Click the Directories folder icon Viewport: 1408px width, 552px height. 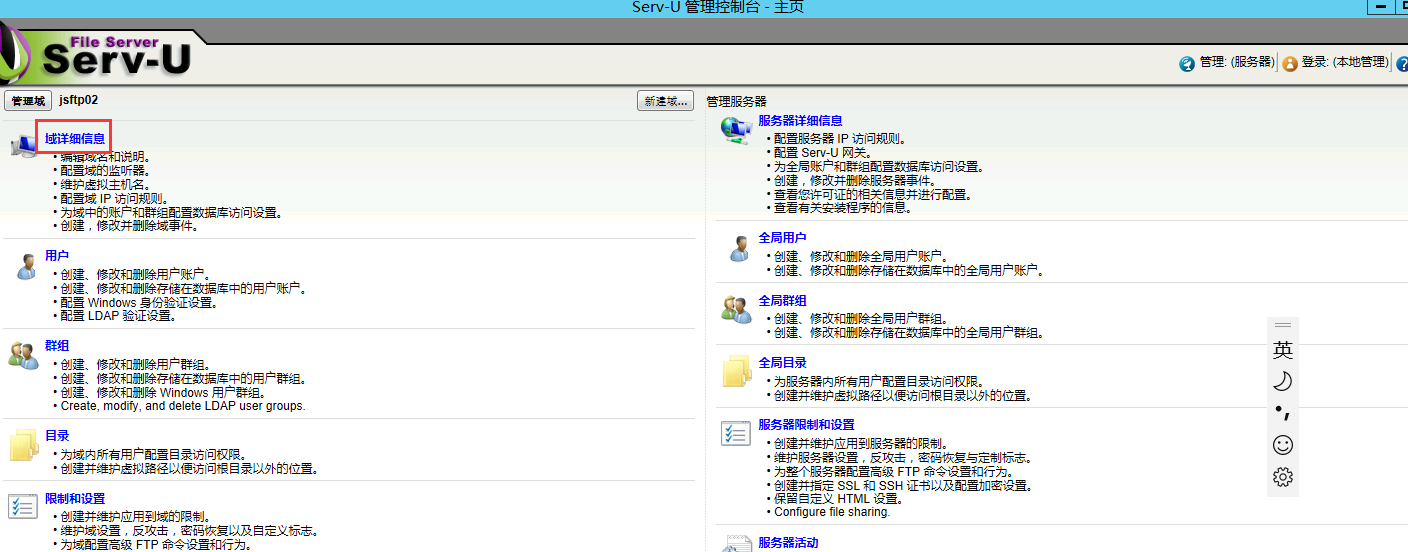click(x=23, y=445)
